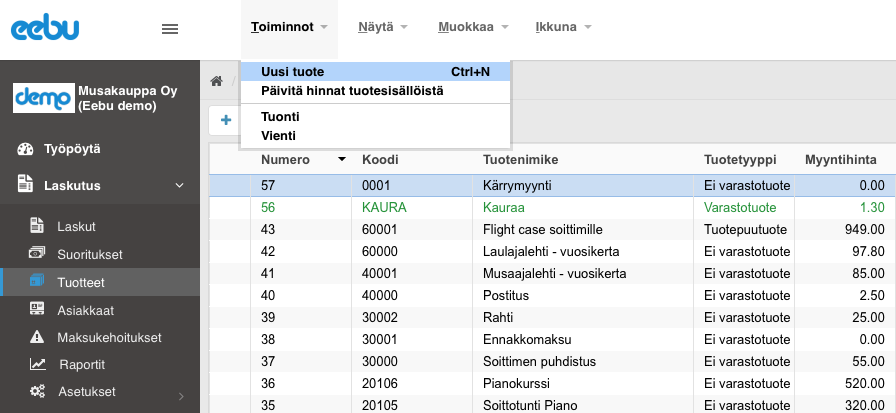This screenshot has height=413, width=896.
Task: Select Uusi tuote menu entry
Action: point(375,71)
